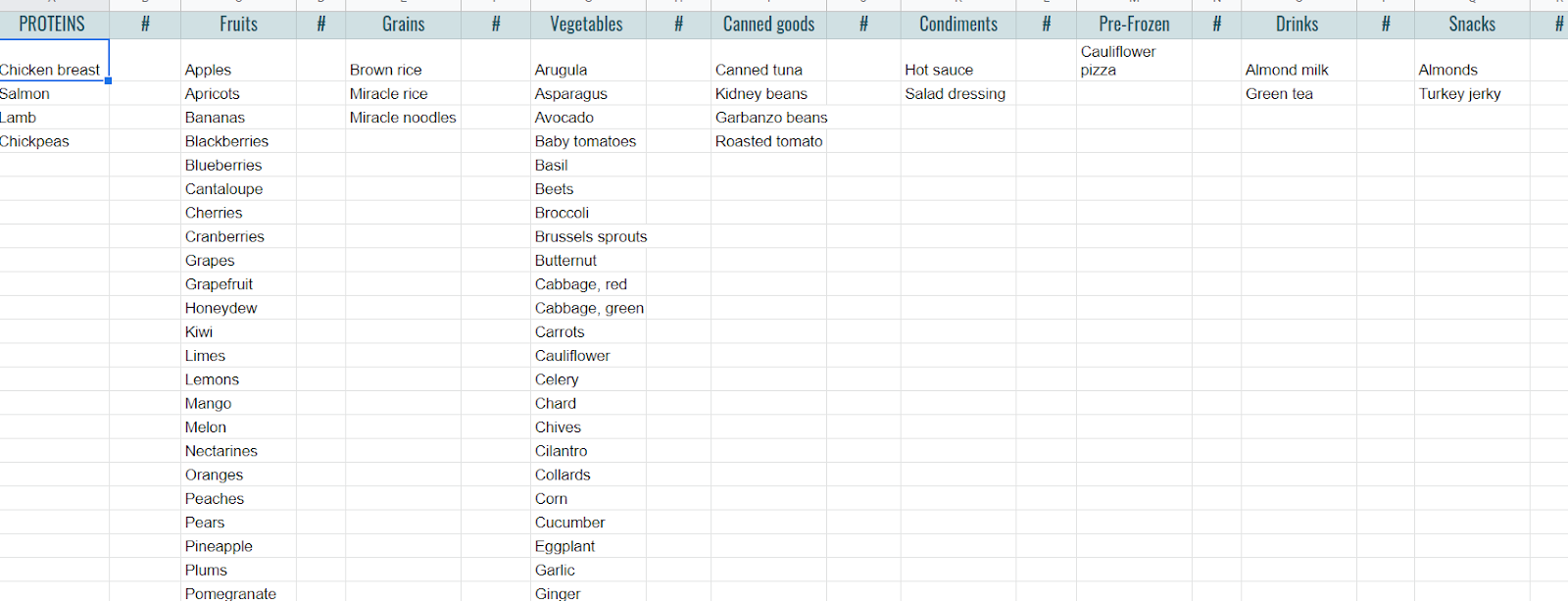
Task: Select the PROTEINS header cell
Action: [54, 25]
